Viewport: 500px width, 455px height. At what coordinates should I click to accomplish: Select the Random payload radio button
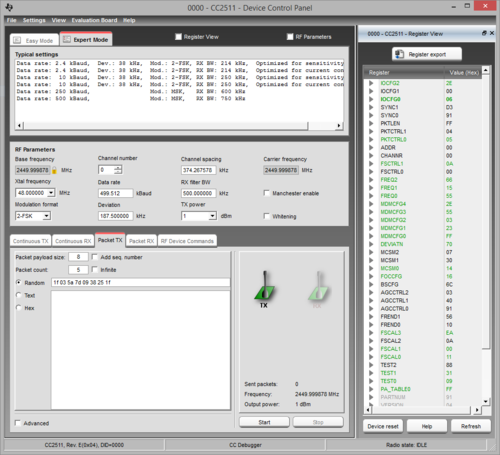pyautogui.click(x=19, y=282)
